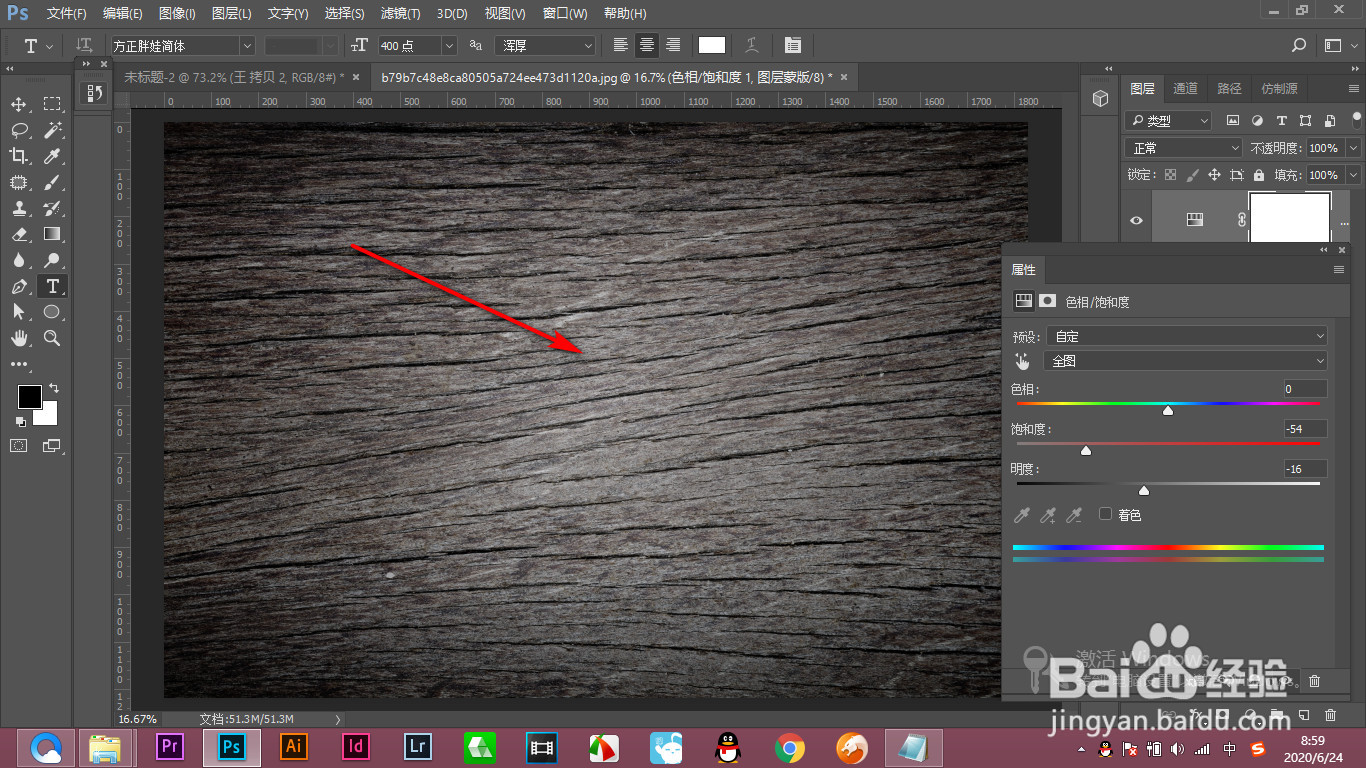This screenshot has width=1366, height=768.
Task: Open the blend mode dropdown 正常
Action: [x=1184, y=148]
